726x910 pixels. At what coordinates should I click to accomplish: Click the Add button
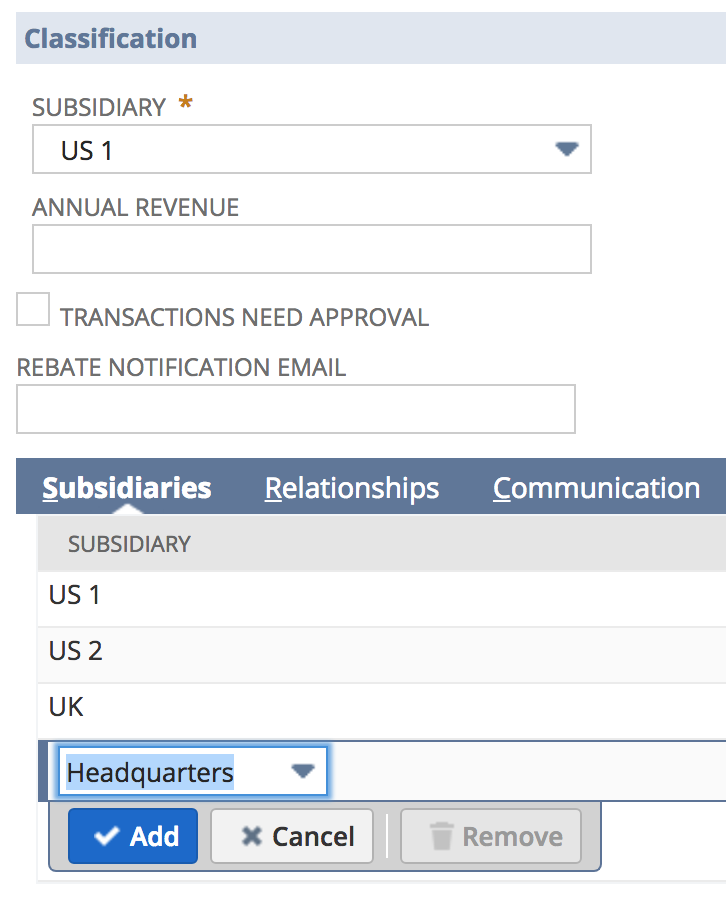coord(133,836)
